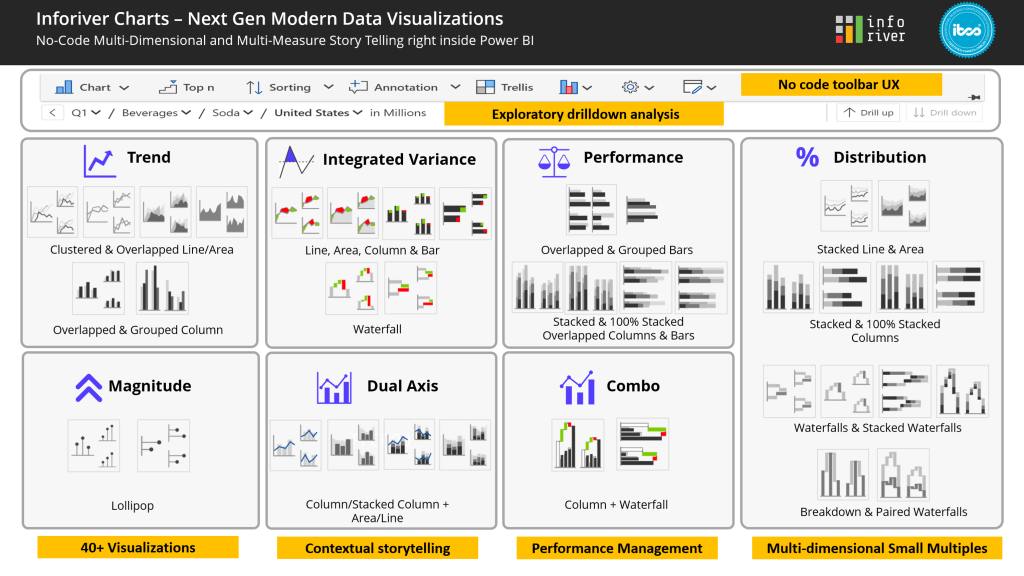This screenshot has height=576, width=1024.
Task: Select the Lollipop vertical chart thumbnail
Action: (94, 445)
